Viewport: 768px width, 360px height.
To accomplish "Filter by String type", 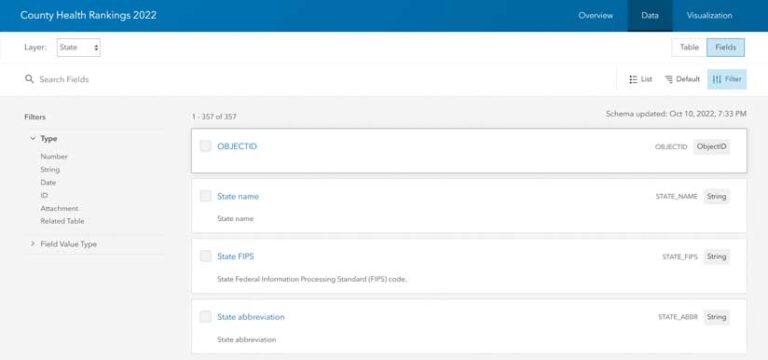I will (50, 169).
